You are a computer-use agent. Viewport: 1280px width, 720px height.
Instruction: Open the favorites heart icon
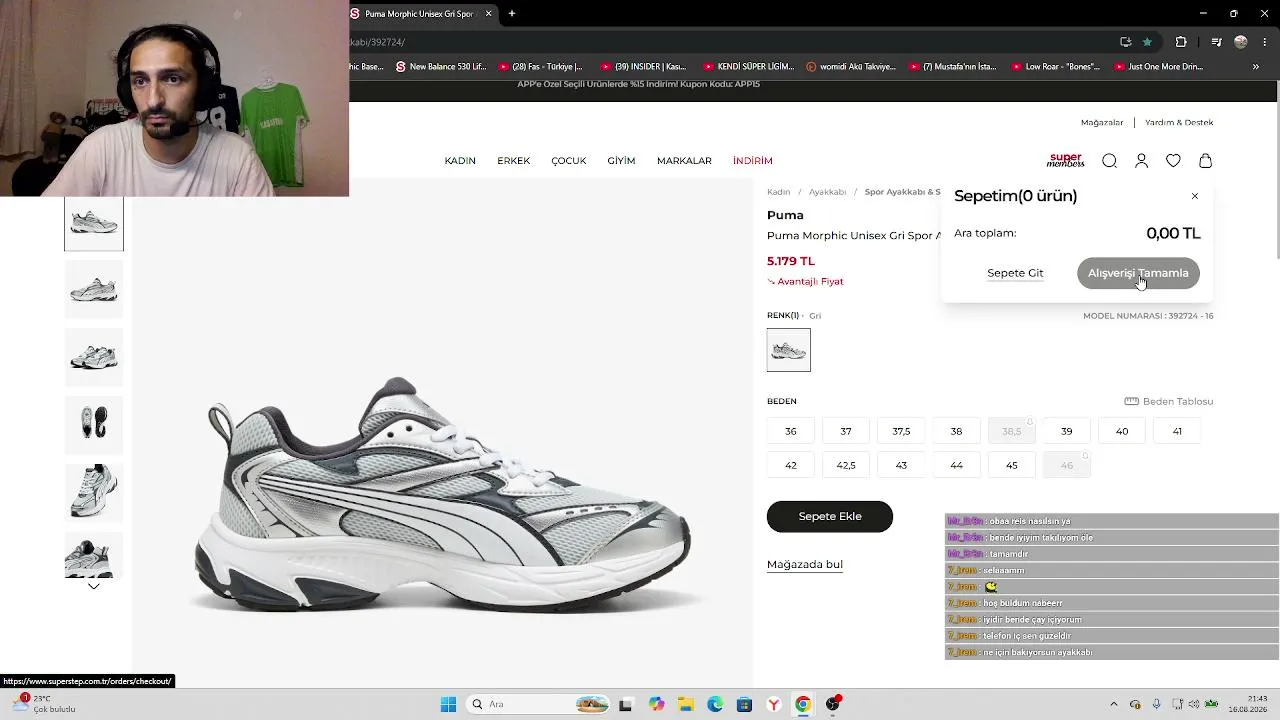[x=1173, y=161]
